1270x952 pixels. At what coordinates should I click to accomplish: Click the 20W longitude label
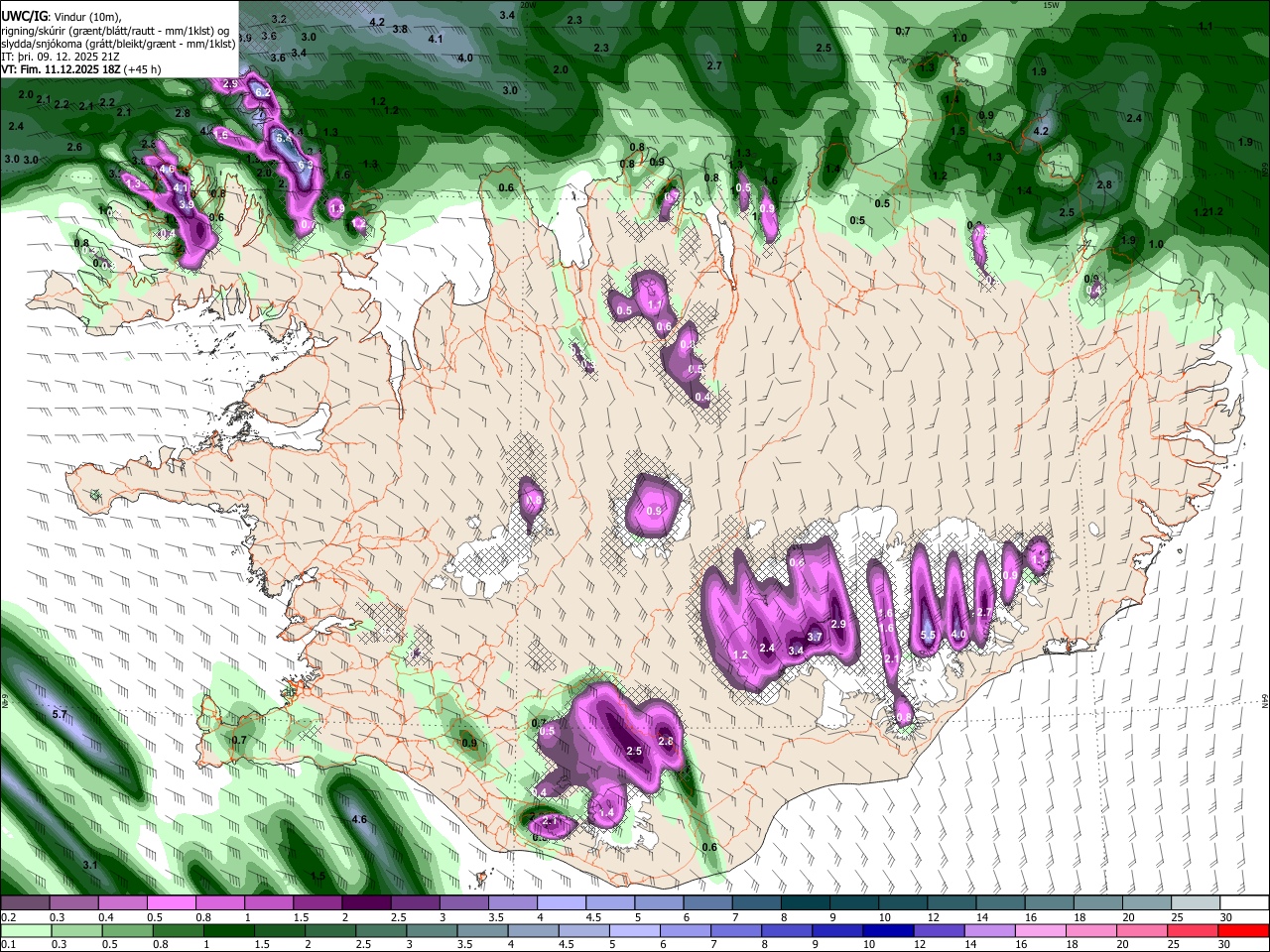point(527,5)
